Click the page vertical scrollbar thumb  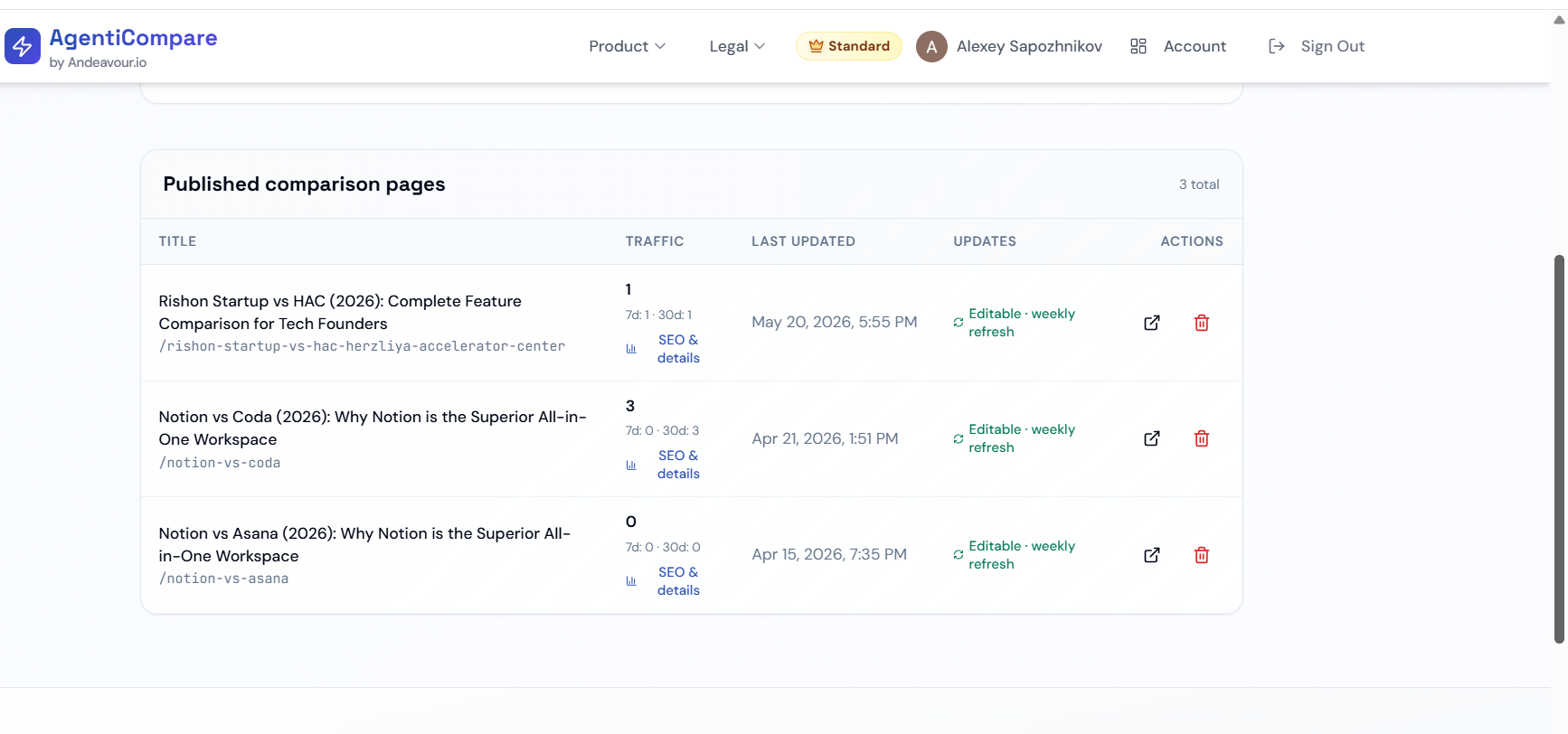tap(1559, 449)
